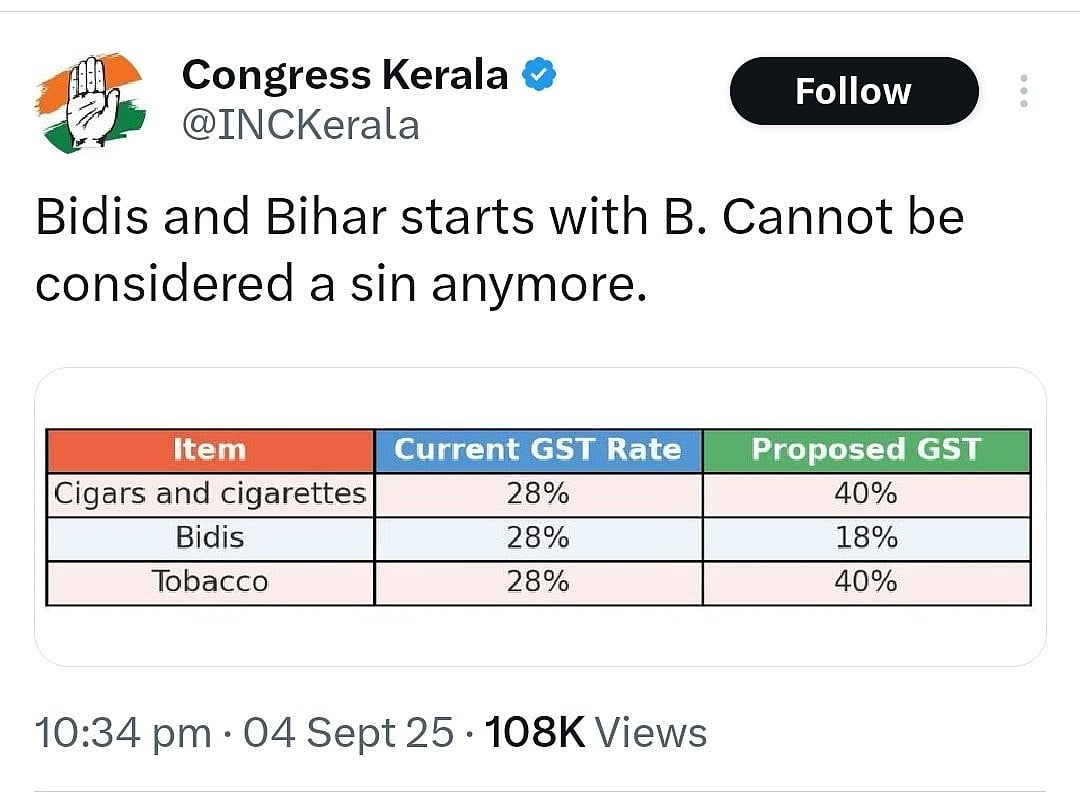Select the blue Current GST Rate header
Viewport: 1080px width, 800px height.
click(538, 450)
